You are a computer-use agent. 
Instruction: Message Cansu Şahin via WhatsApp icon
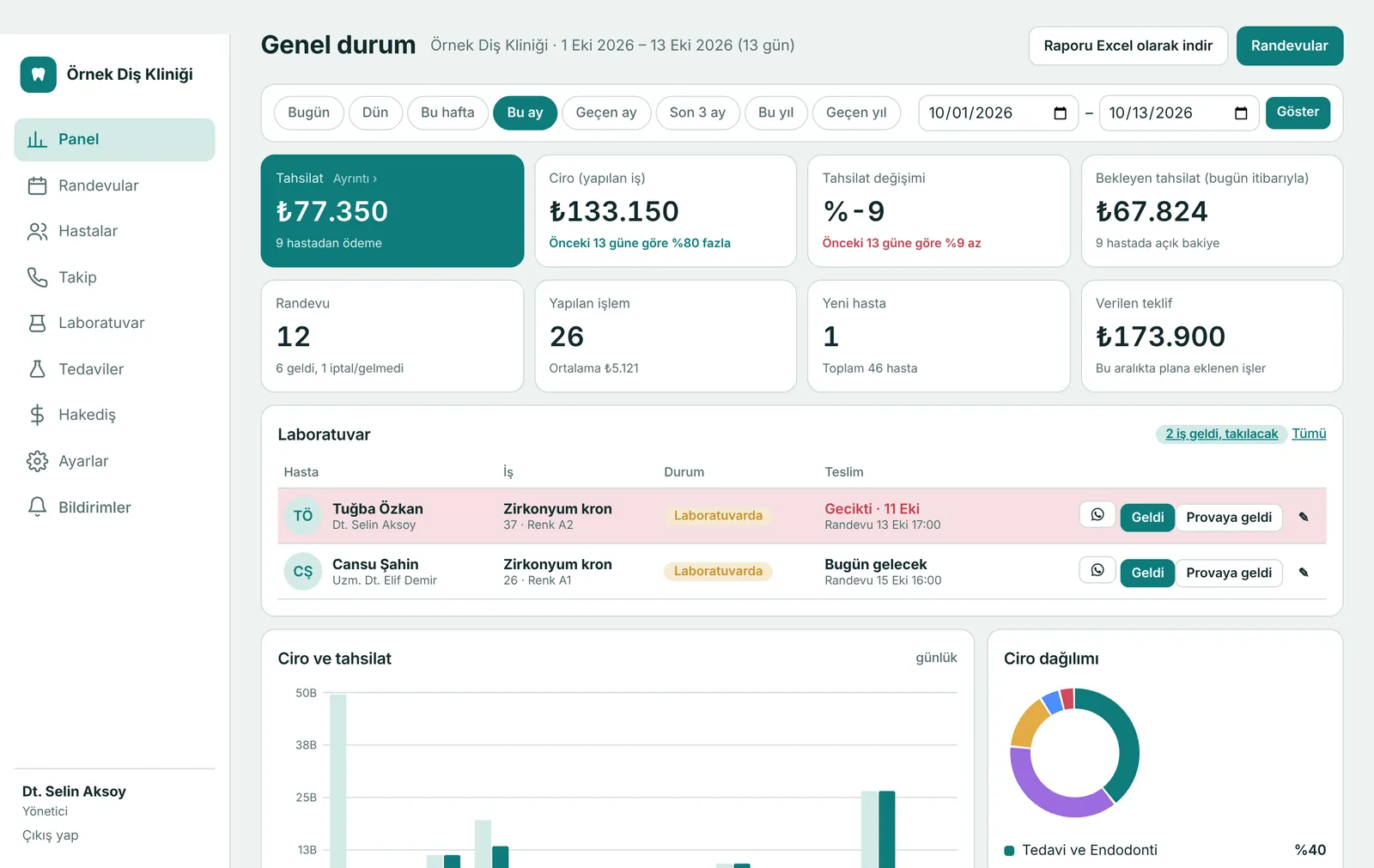[x=1097, y=570]
